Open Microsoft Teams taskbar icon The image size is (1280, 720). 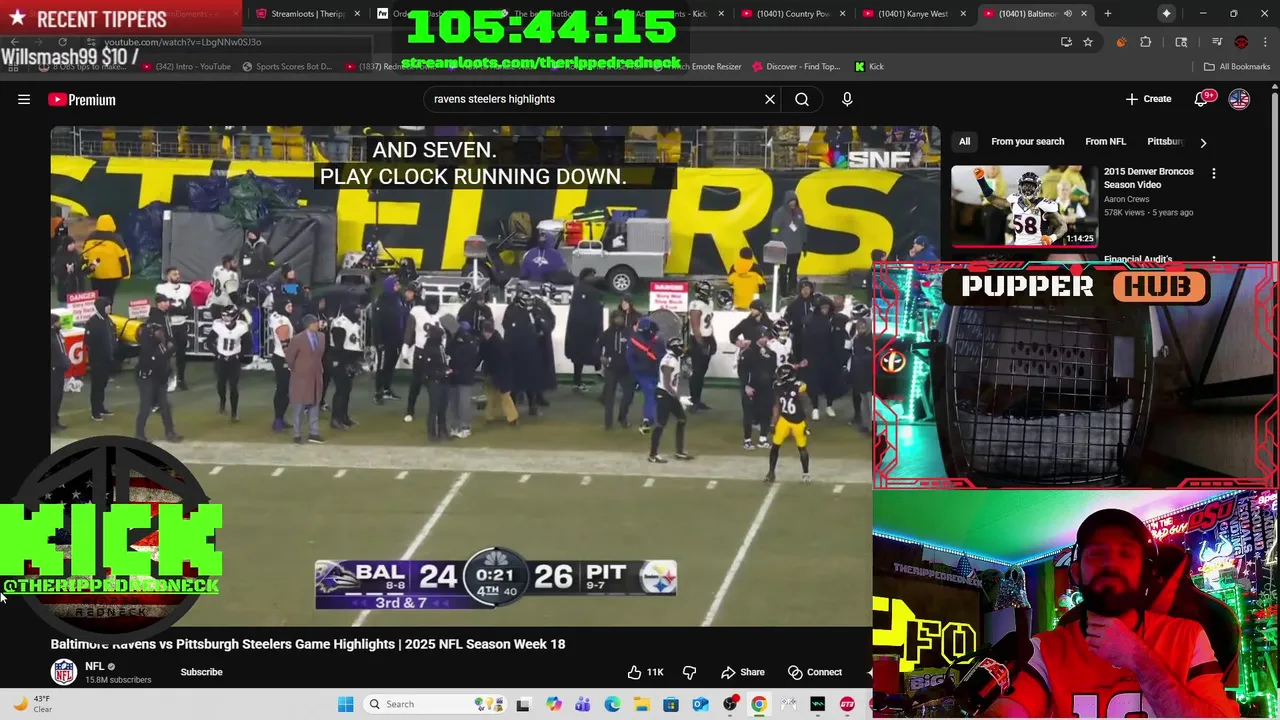point(582,704)
